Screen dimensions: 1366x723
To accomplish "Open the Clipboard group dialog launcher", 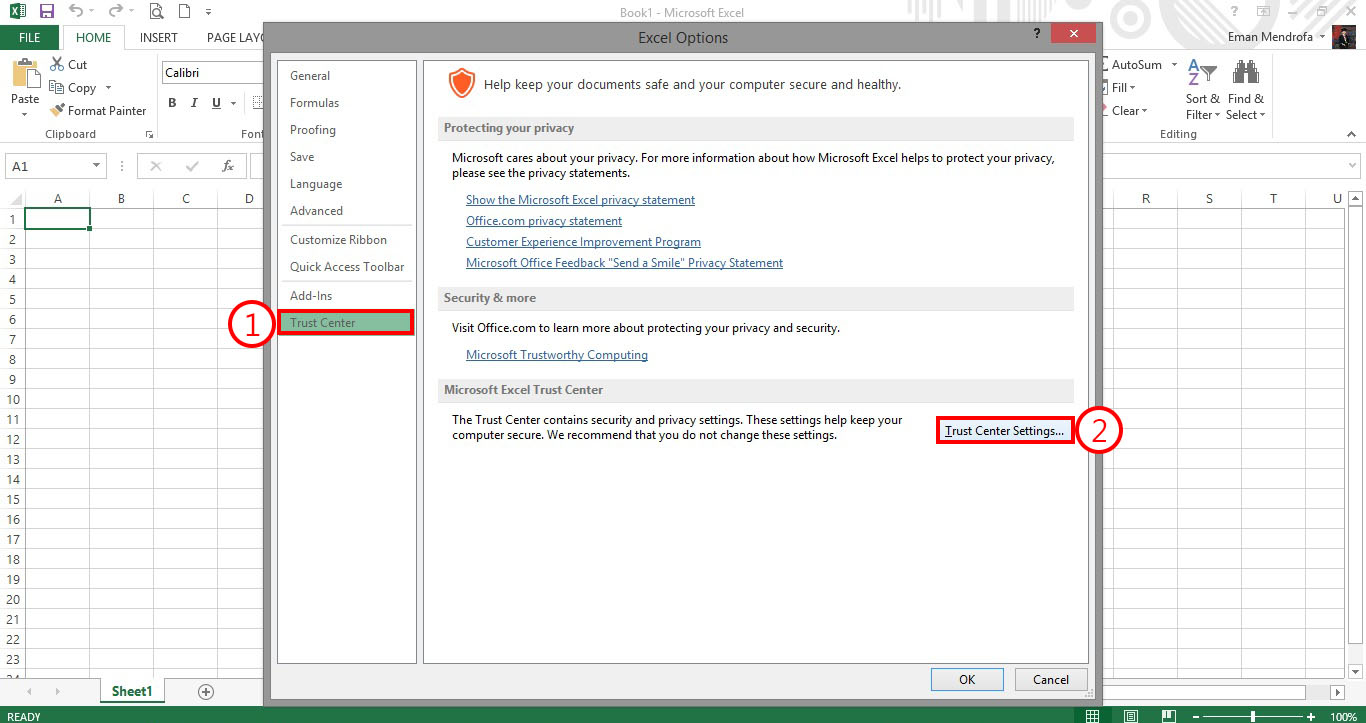I will pos(150,134).
